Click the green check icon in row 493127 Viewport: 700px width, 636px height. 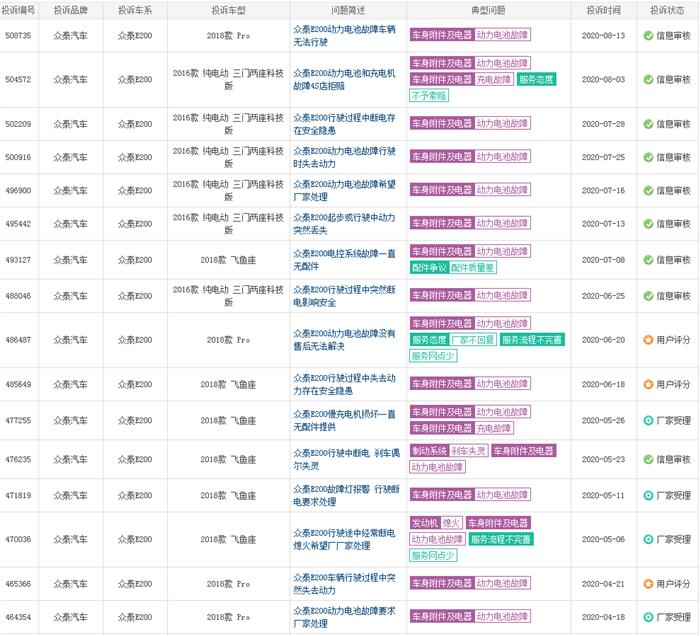point(648,260)
